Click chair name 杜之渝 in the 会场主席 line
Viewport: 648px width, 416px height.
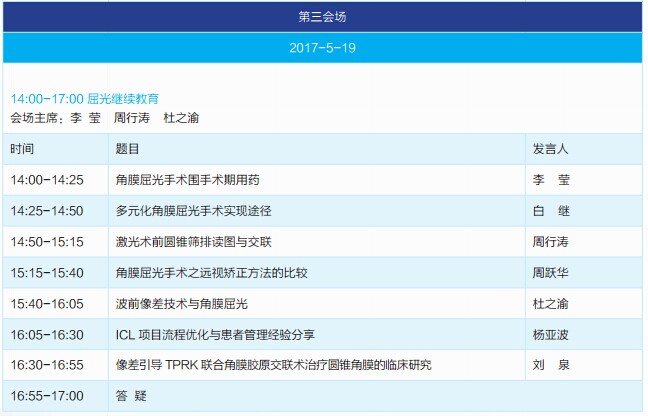coord(181,117)
